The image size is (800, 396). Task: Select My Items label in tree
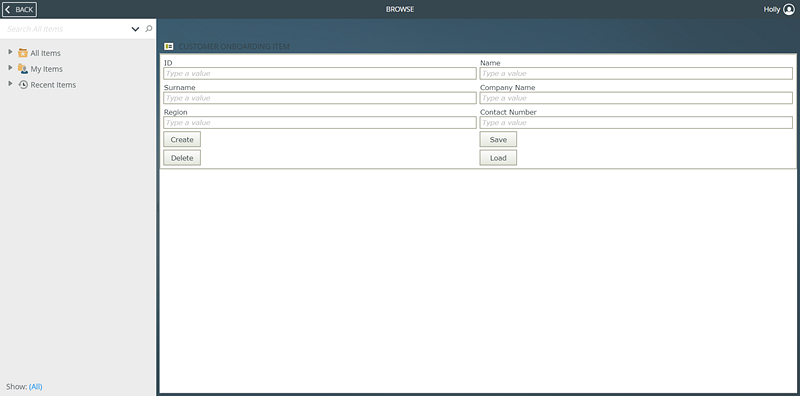coord(46,69)
